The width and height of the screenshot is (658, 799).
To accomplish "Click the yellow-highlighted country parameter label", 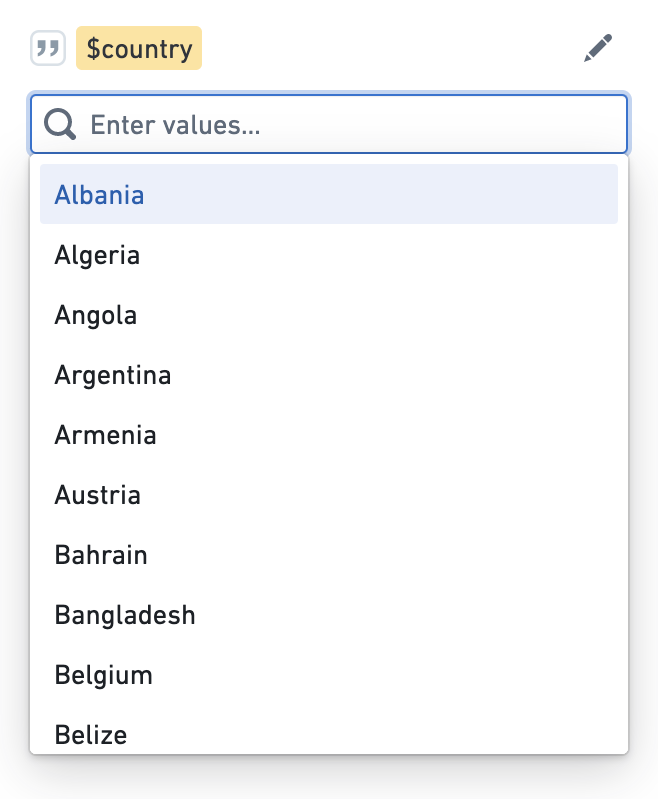I will pos(139,48).
